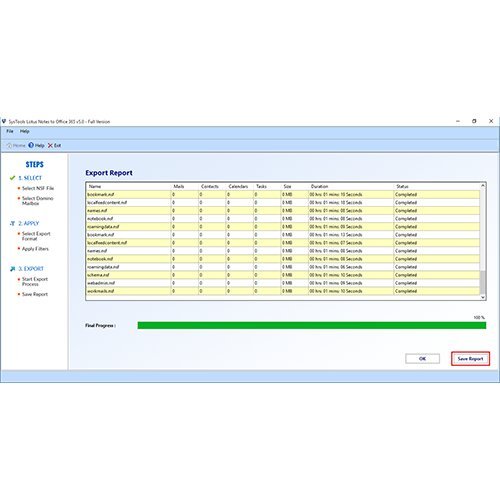Screen dimensions: 500x500
Task: Click the green checkmark beside 1. SELECT
Action: pyautogui.click(x=13, y=178)
